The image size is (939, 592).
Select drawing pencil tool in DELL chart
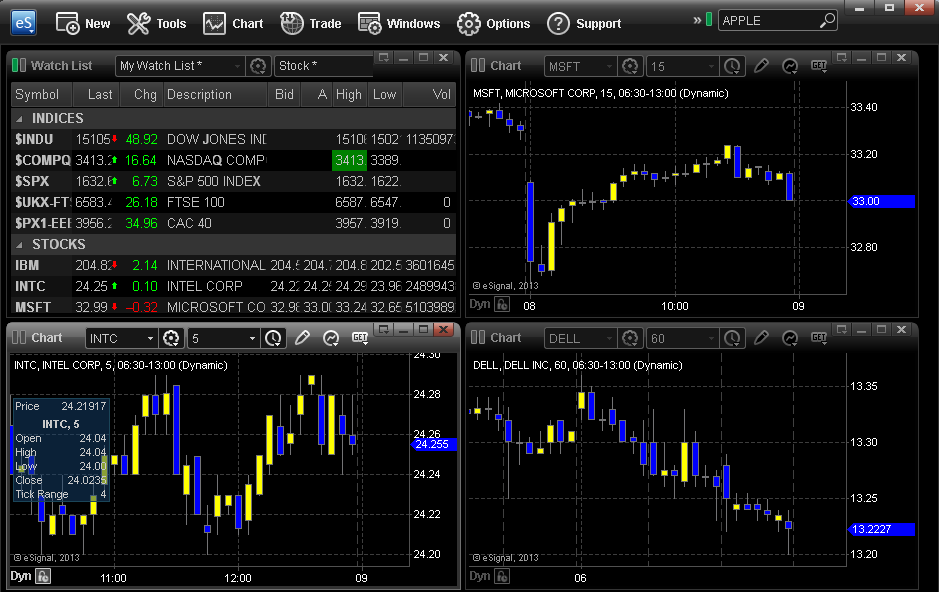click(761, 338)
